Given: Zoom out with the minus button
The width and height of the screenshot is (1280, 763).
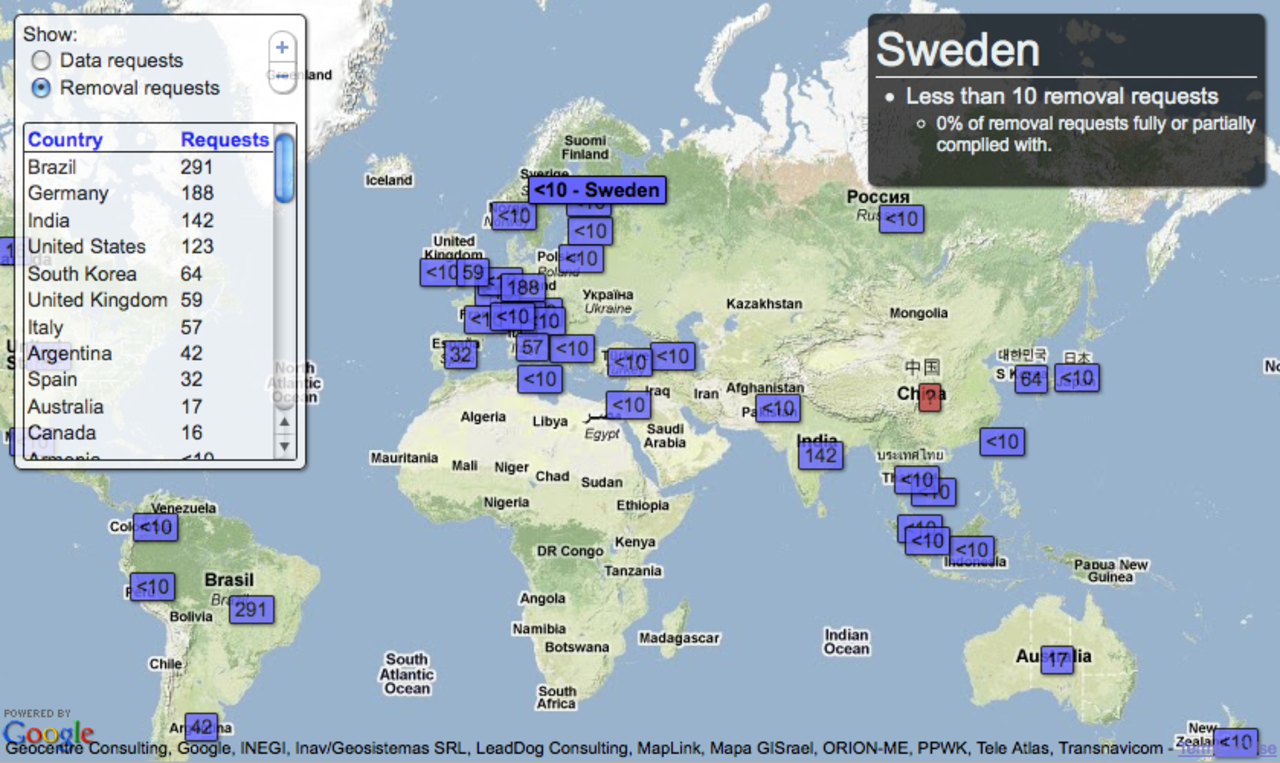Looking at the screenshot, I should click(x=283, y=76).
